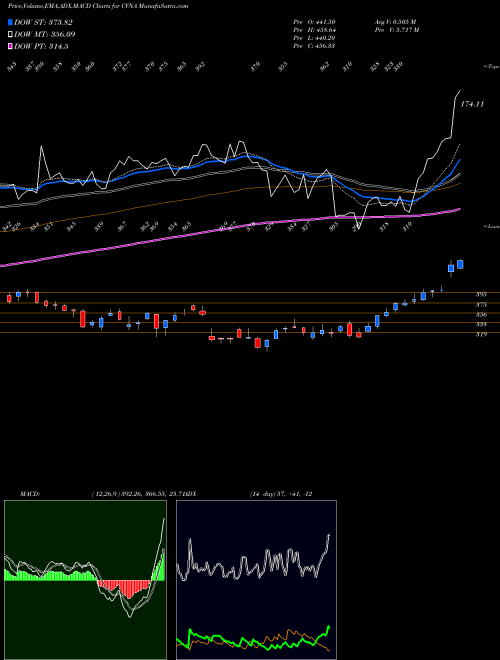This screenshot has width=500, height=660.
Task: Click the last blue candlestick on the right
Action: [460, 264]
